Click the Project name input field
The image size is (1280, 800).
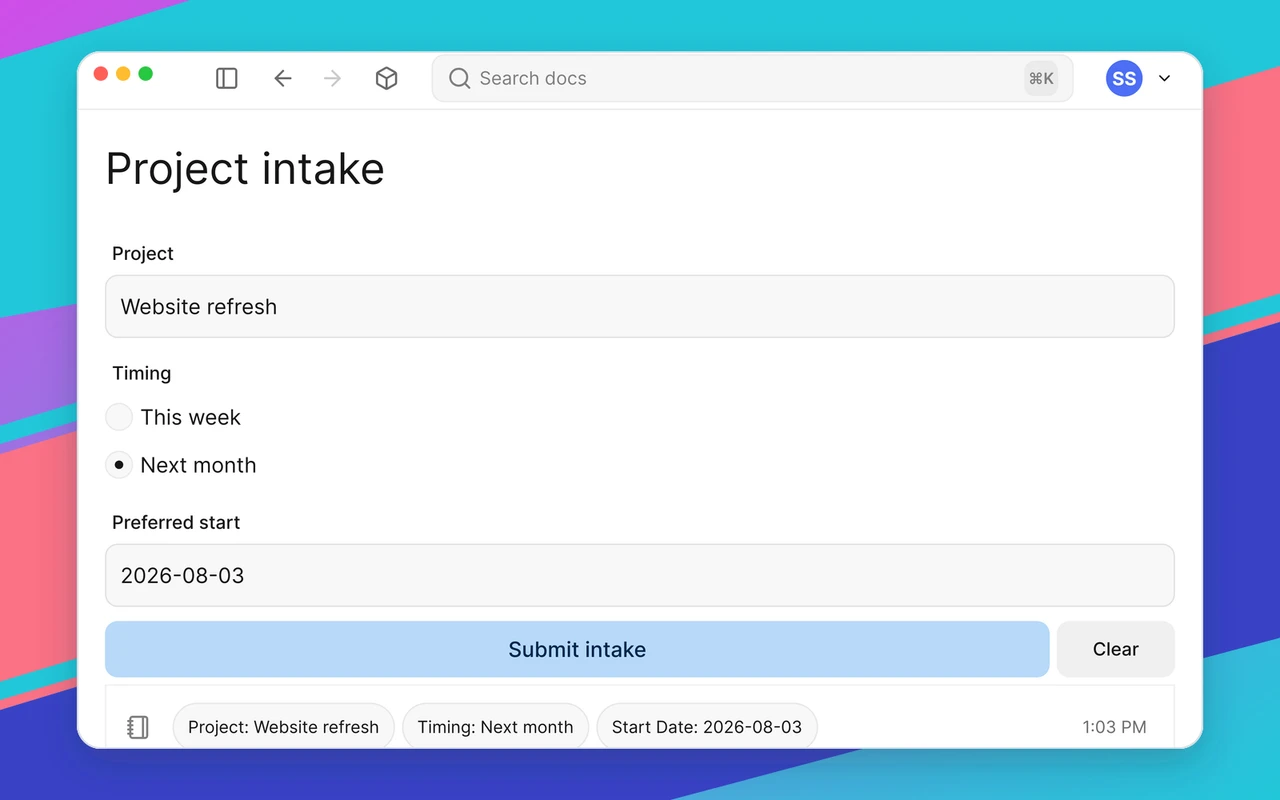pos(640,306)
